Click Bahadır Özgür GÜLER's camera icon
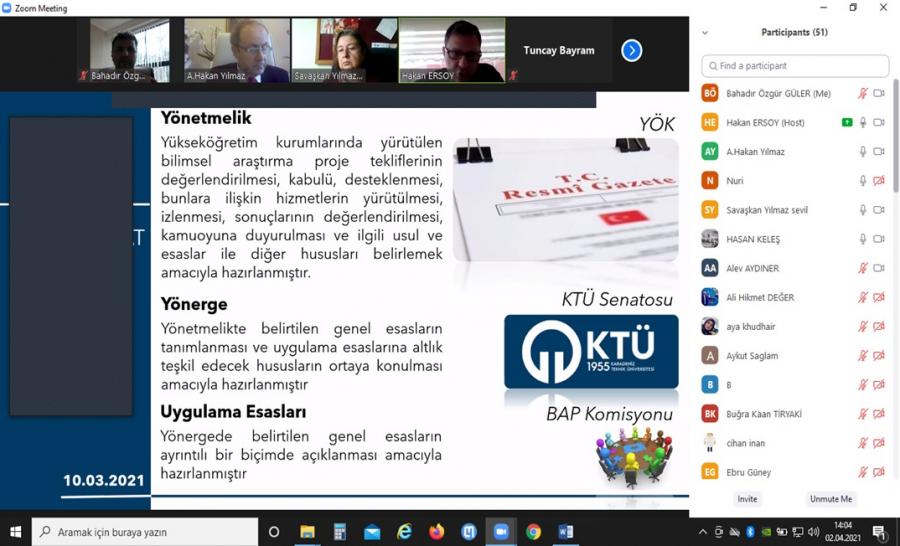 coord(879,94)
